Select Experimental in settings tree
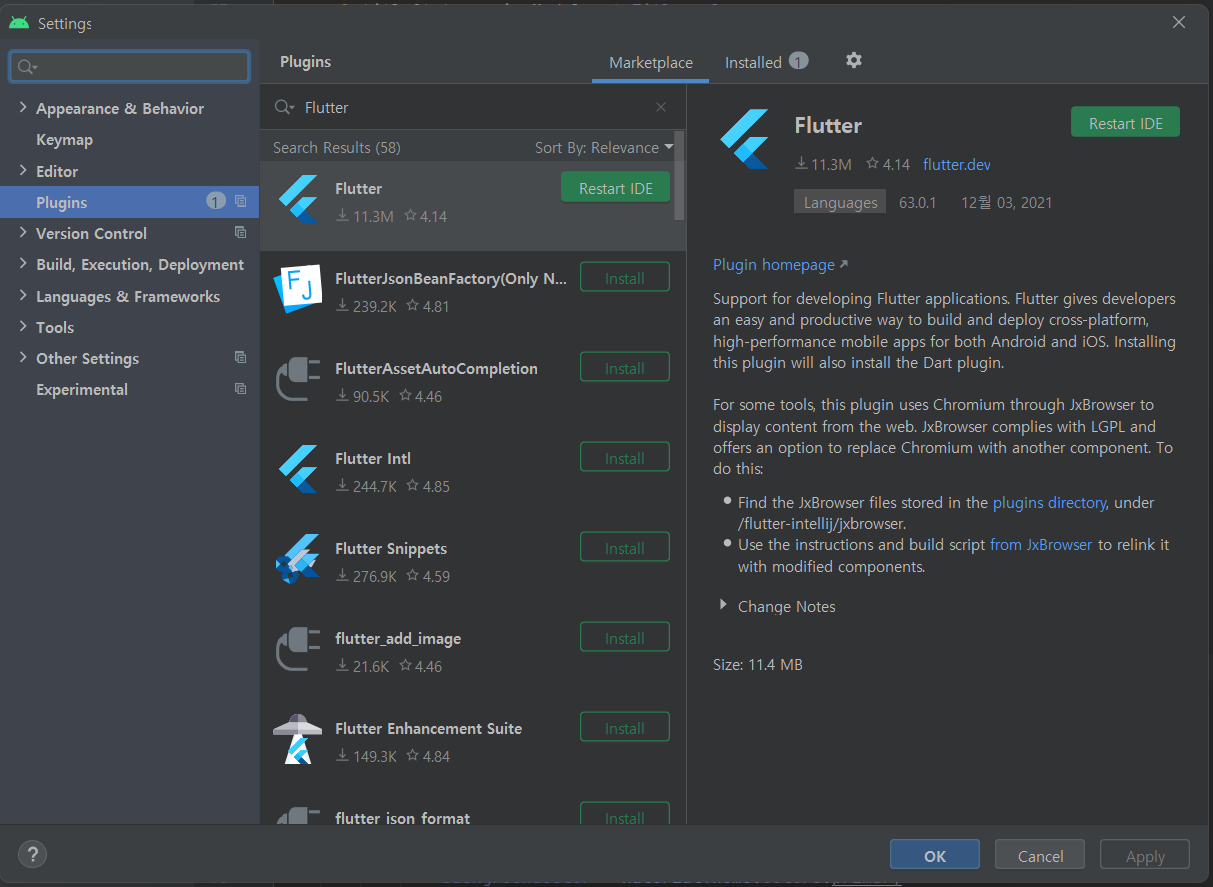 (82, 389)
